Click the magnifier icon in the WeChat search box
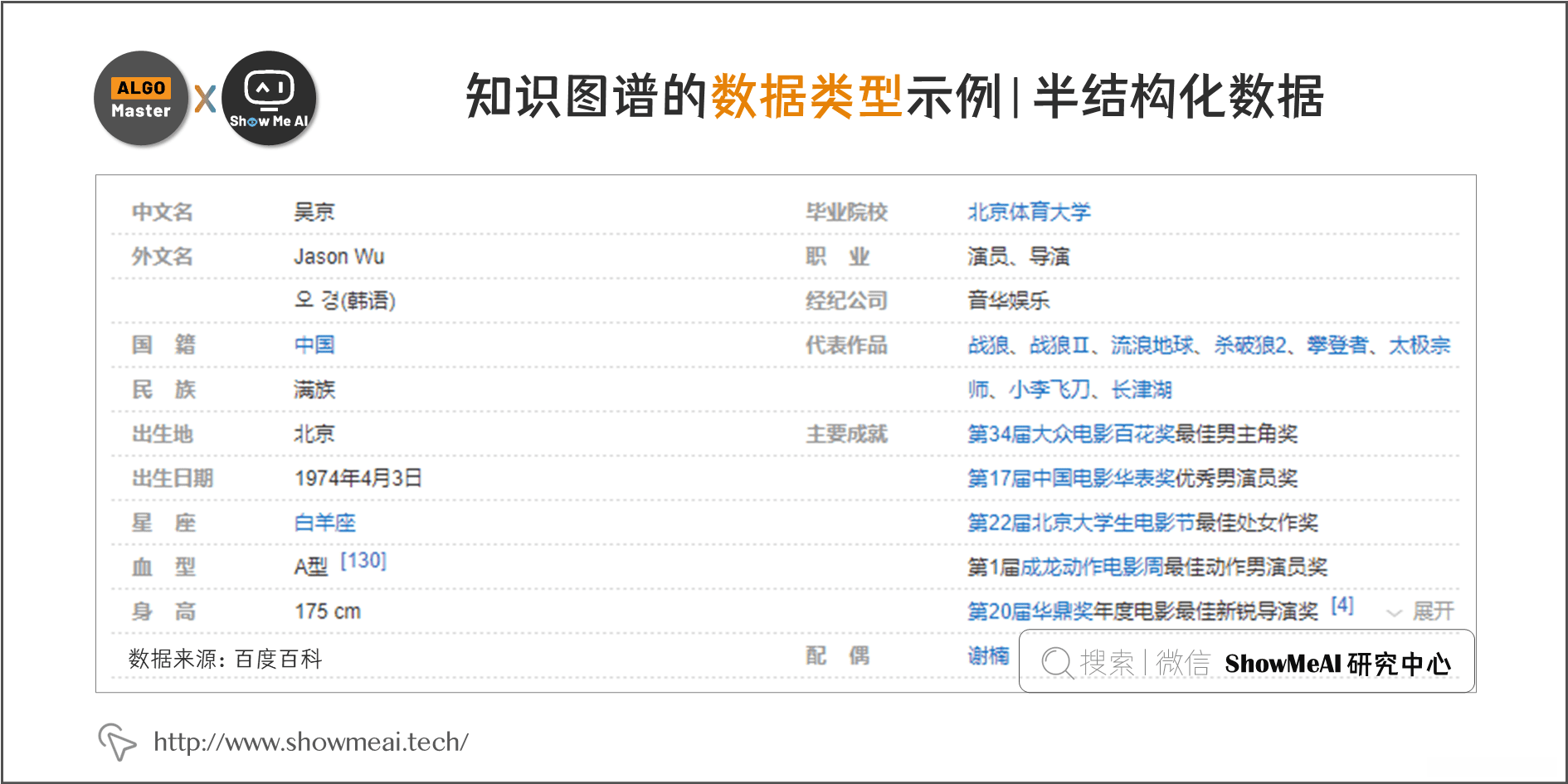This screenshot has height=784, width=1568. coord(1057,663)
